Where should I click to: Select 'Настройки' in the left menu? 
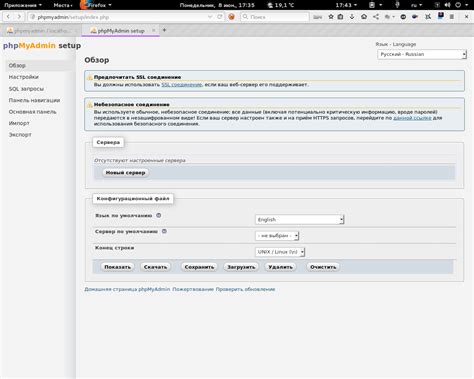[x=24, y=77]
